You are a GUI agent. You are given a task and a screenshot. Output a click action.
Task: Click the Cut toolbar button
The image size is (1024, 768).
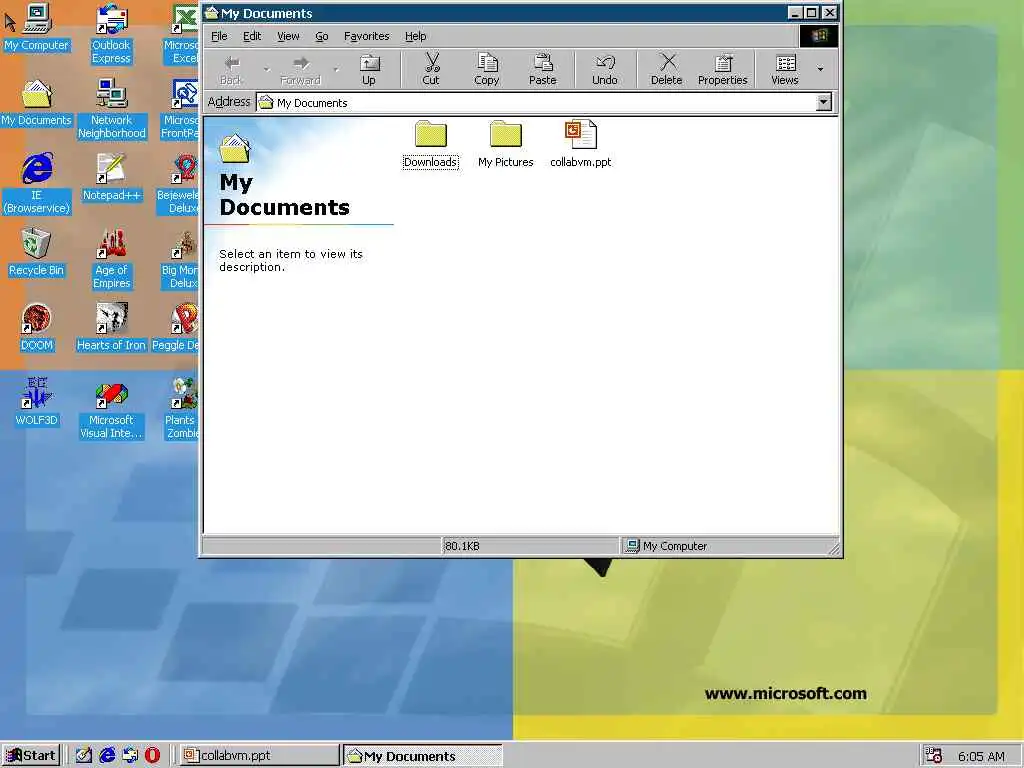point(431,69)
